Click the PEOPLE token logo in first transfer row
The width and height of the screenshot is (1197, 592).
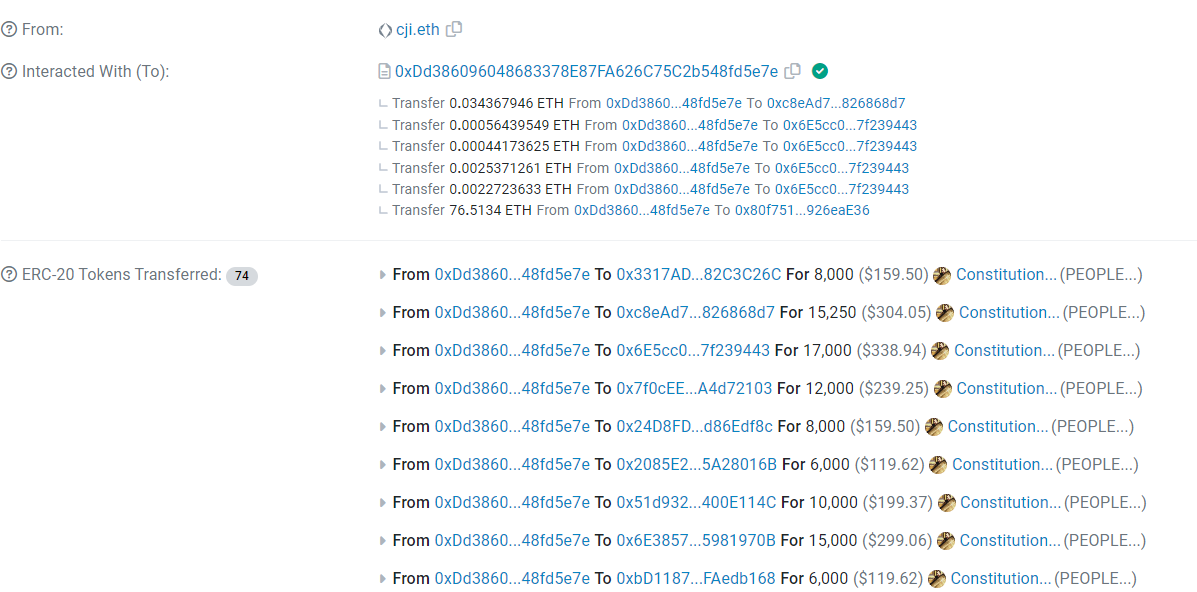click(941, 274)
